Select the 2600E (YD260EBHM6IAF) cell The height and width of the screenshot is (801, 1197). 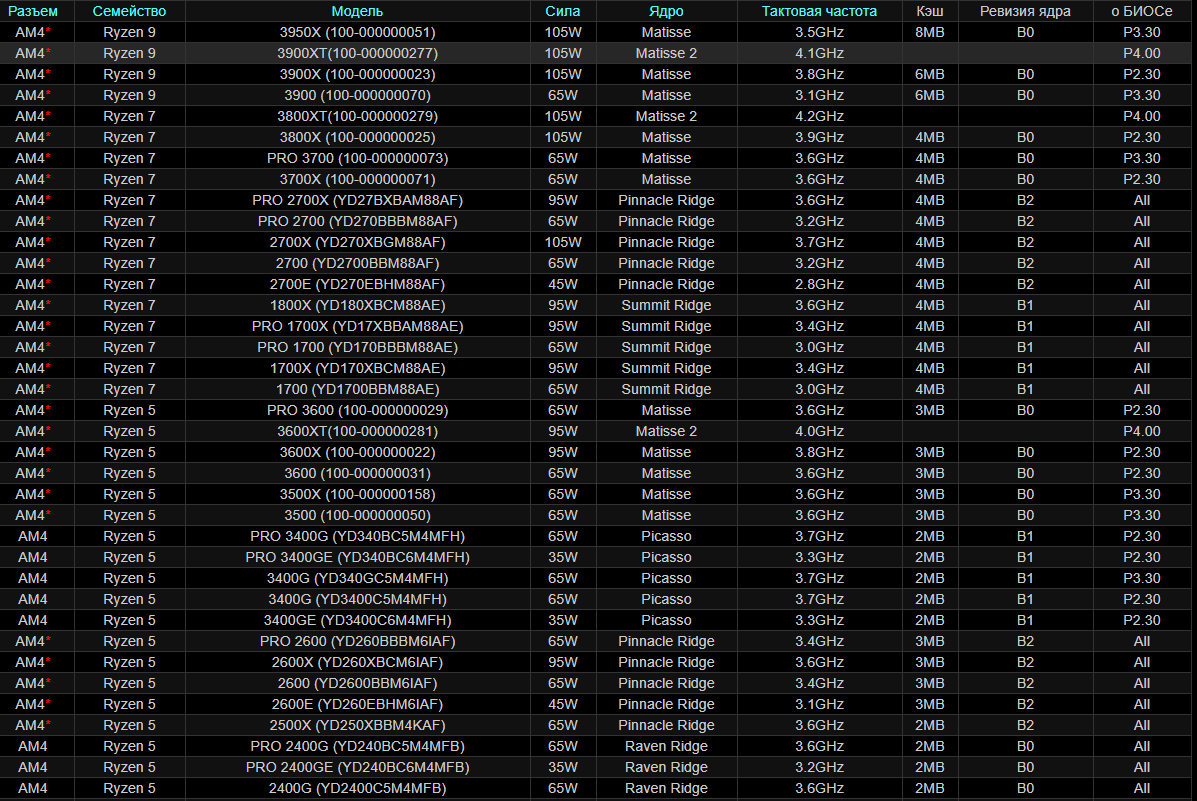tap(357, 704)
